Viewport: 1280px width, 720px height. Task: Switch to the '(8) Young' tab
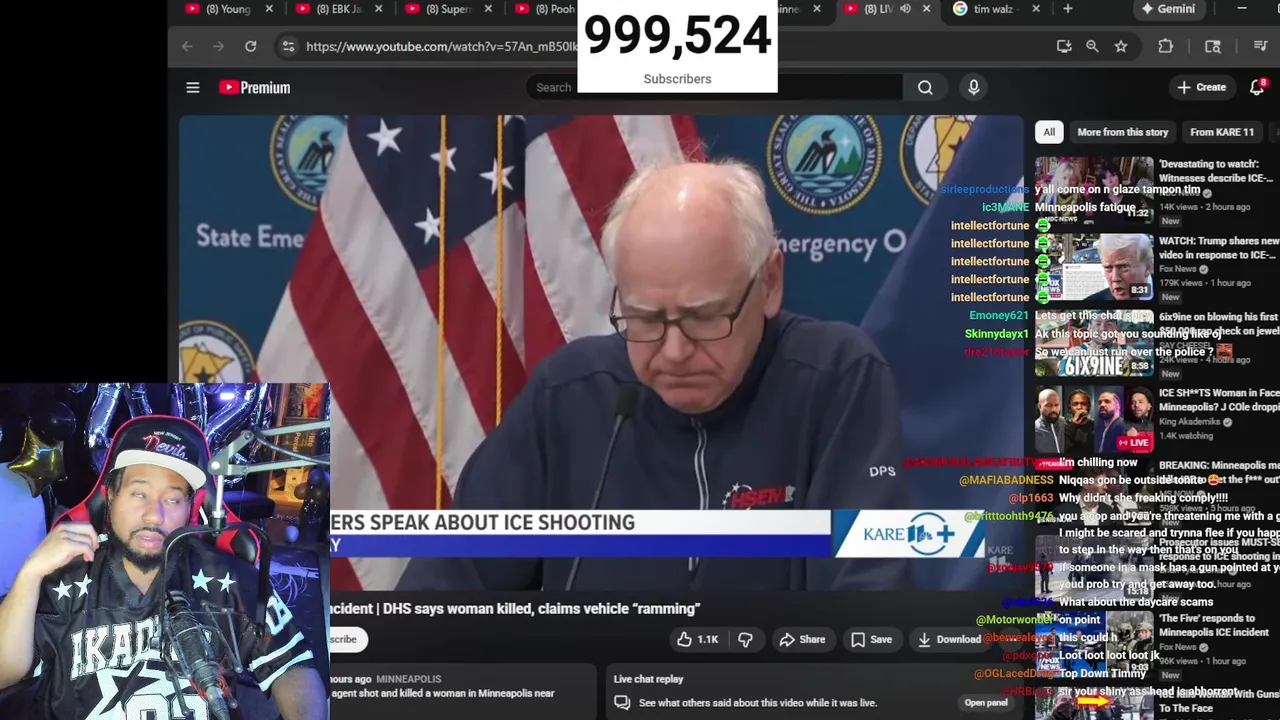pos(228,9)
